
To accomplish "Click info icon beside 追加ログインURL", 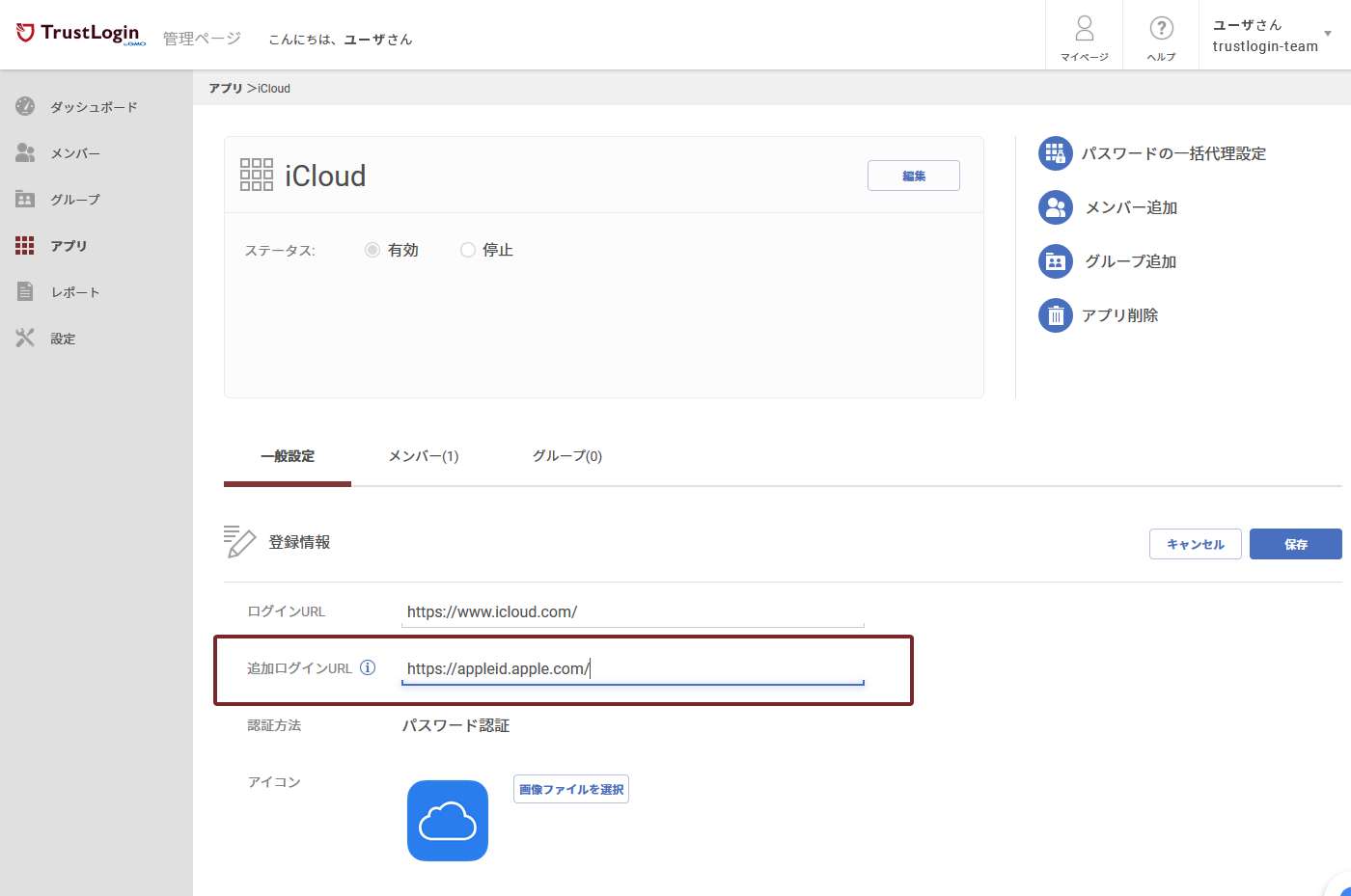I will tap(368, 667).
